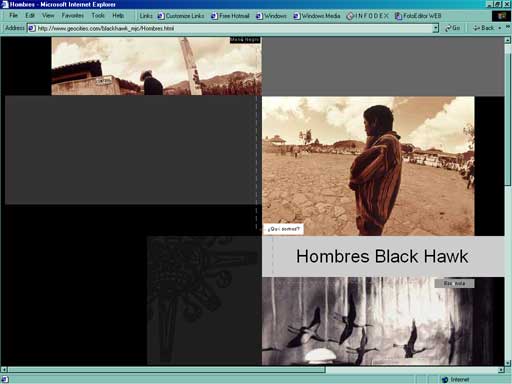The width and height of the screenshot is (512, 384).
Task: Click the Mana Negra label on top photo
Action: (245, 40)
